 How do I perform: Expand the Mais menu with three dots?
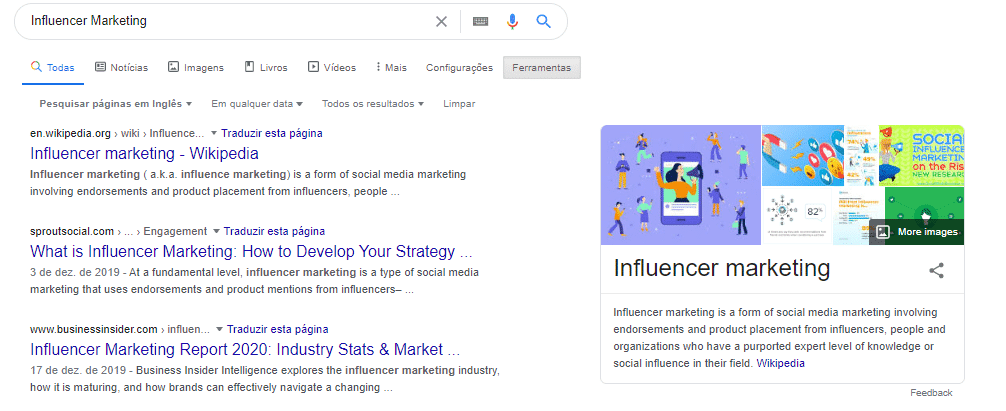click(x=391, y=68)
